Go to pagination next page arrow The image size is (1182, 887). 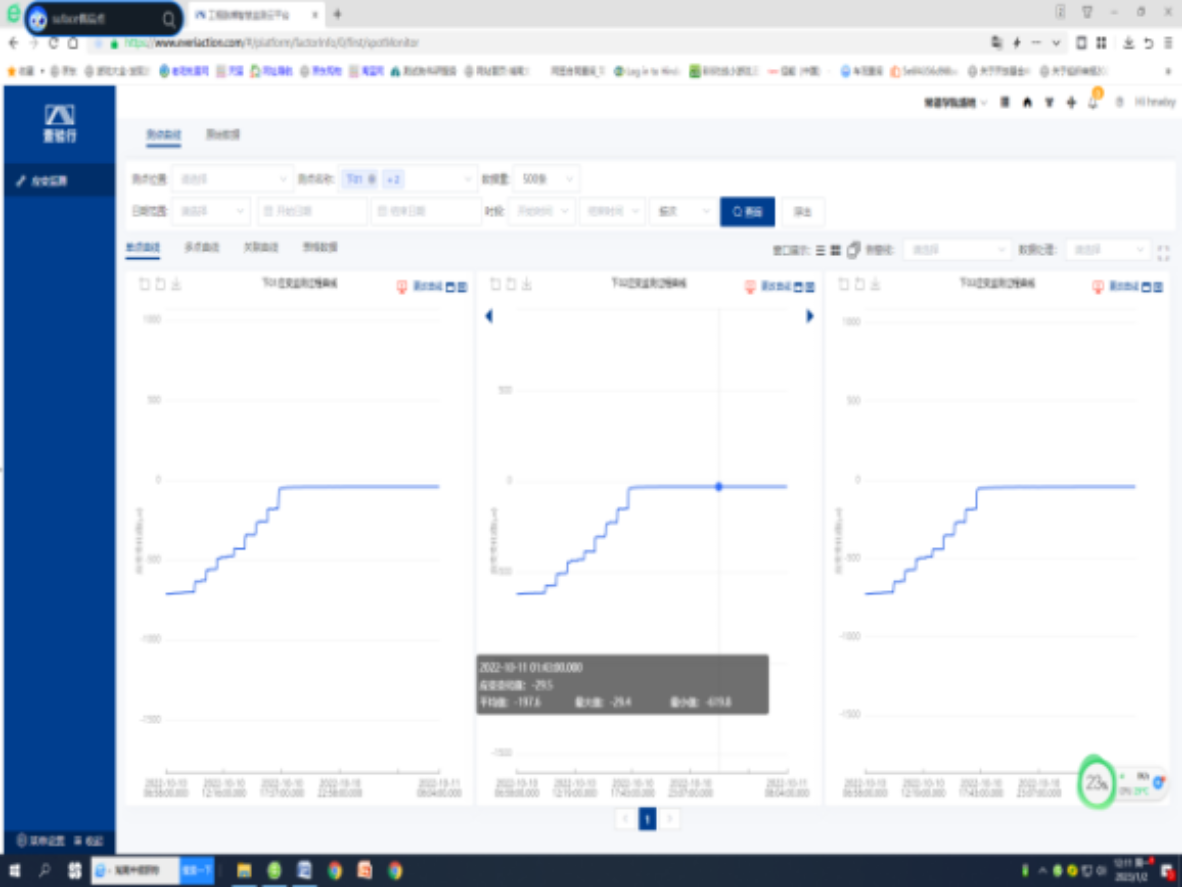670,818
